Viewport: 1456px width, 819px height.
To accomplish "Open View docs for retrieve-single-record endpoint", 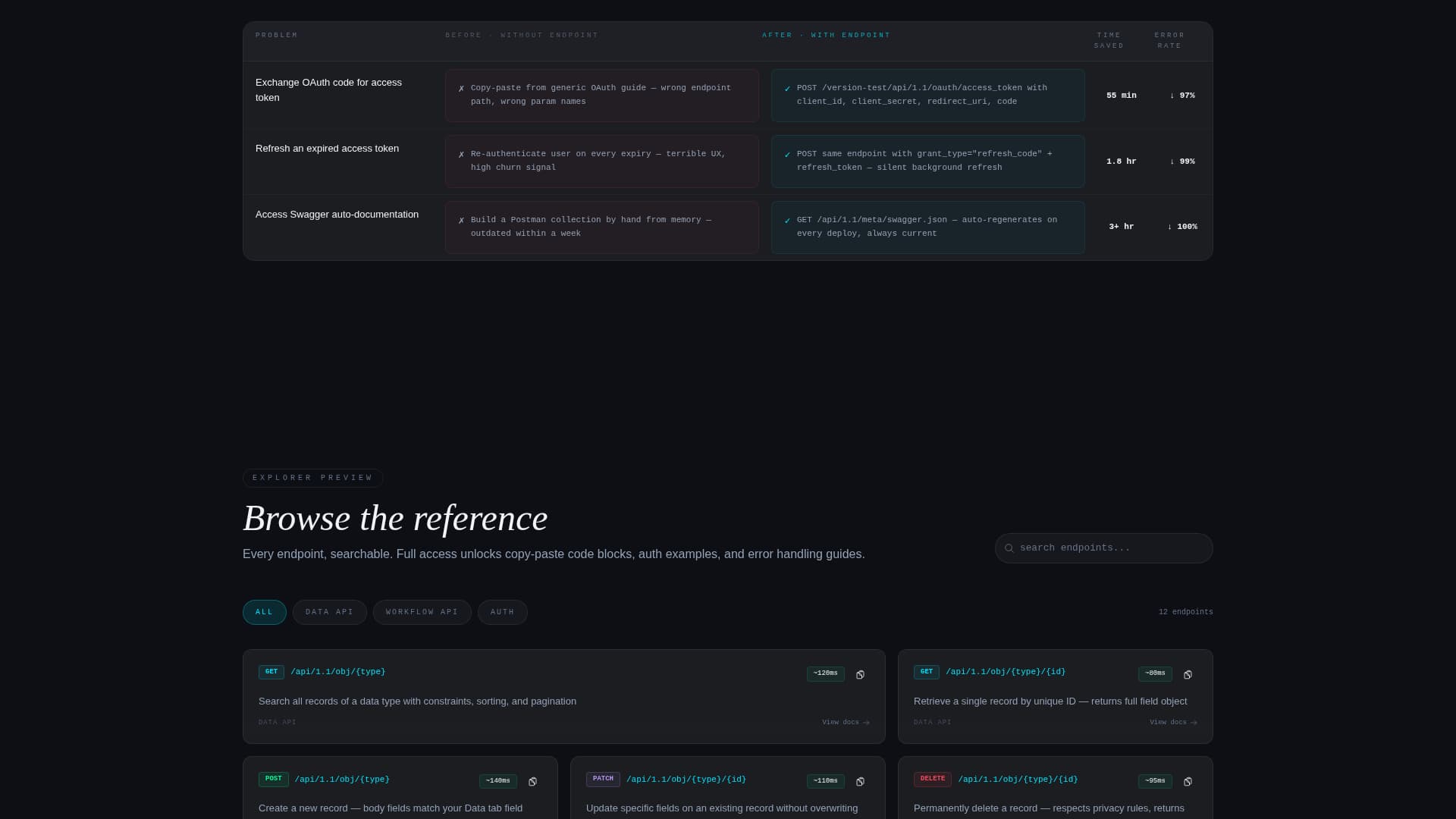I will click(1173, 723).
